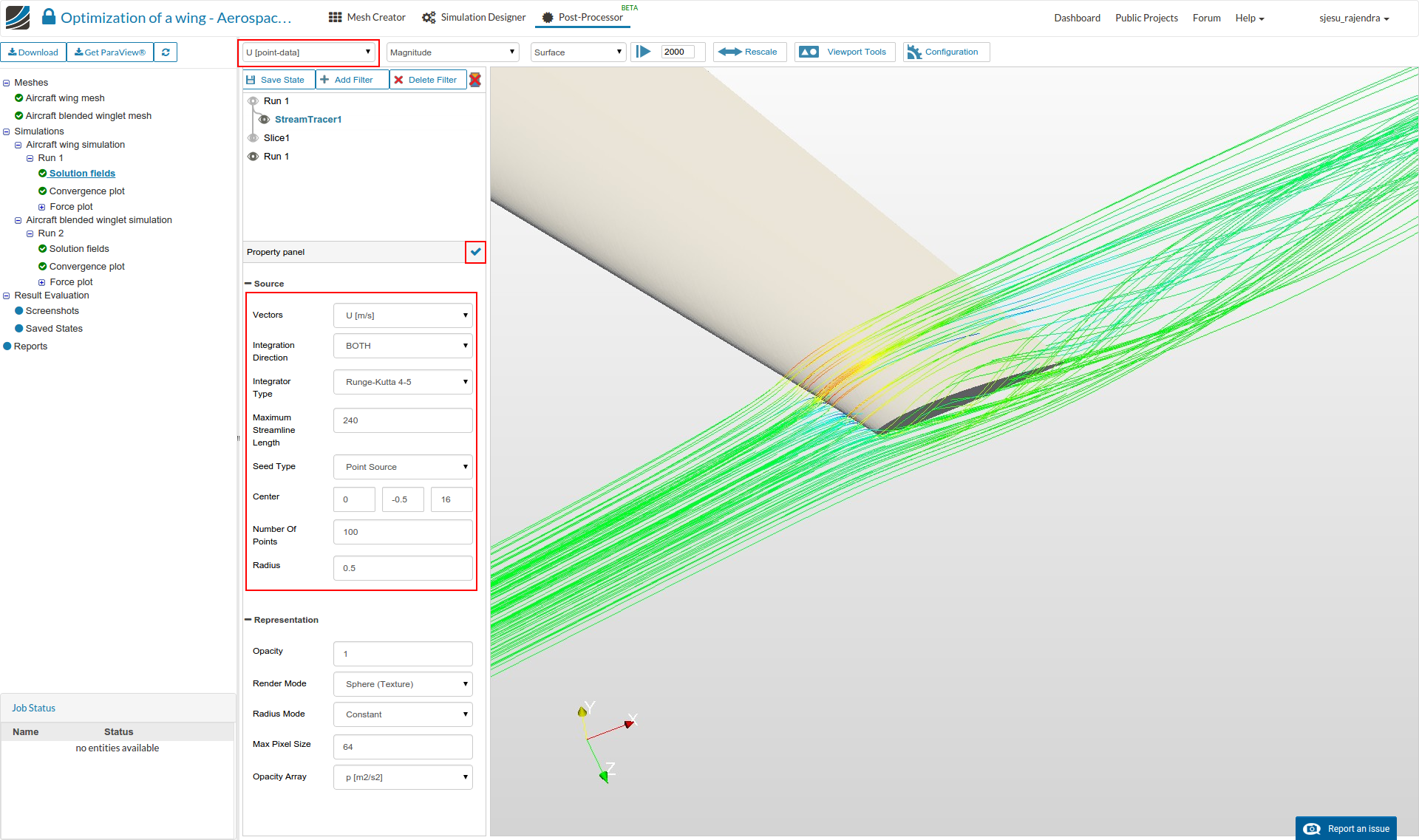
Task: Open the Convergence plot under Run 2
Action: [x=86, y=267]
